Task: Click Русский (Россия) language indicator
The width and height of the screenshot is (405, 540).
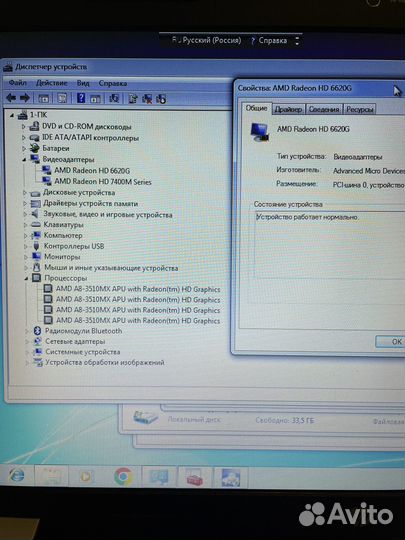Action: click(x=211, y=40)
